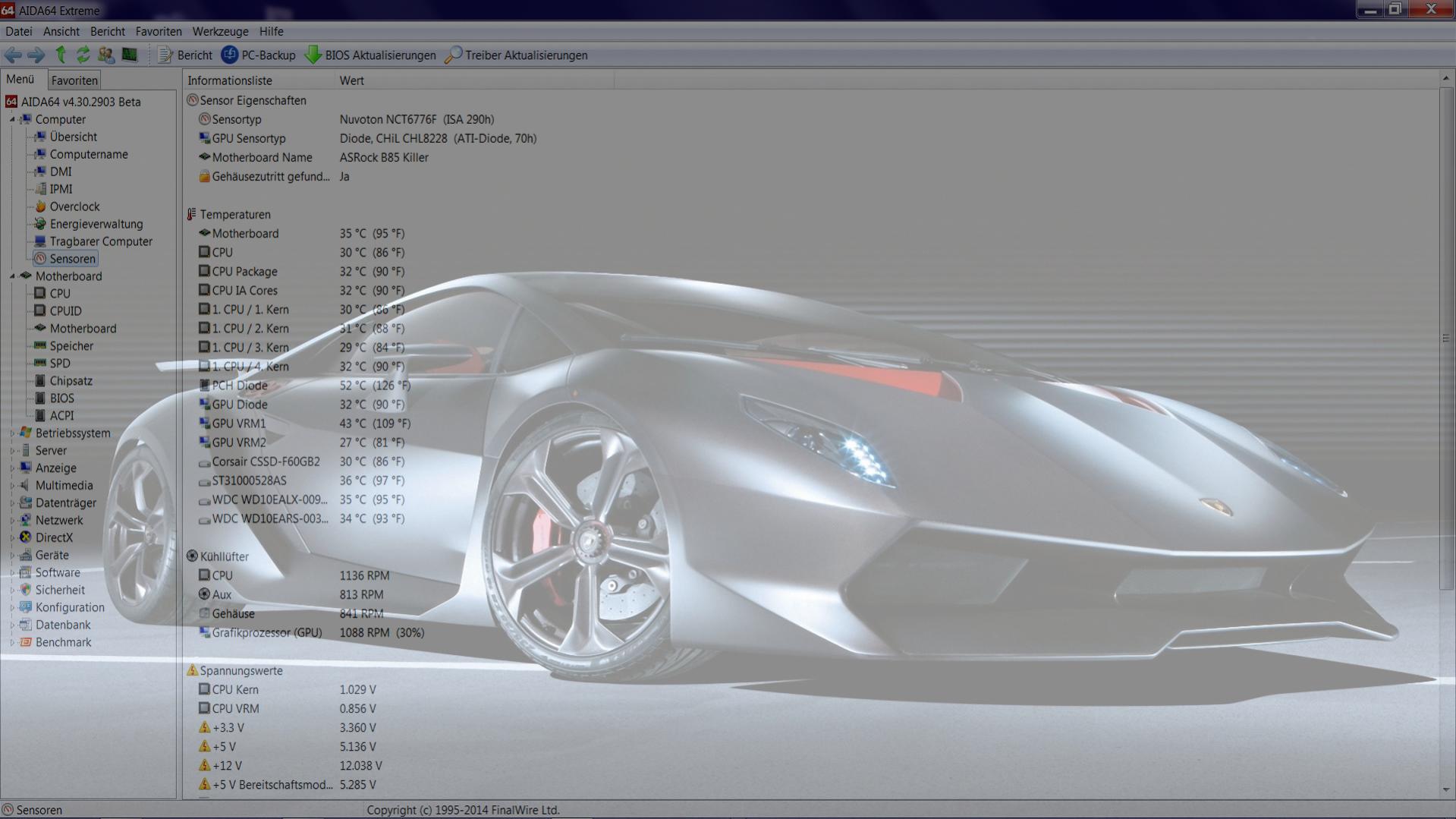Click the Datenbank icon in tree

26,625
